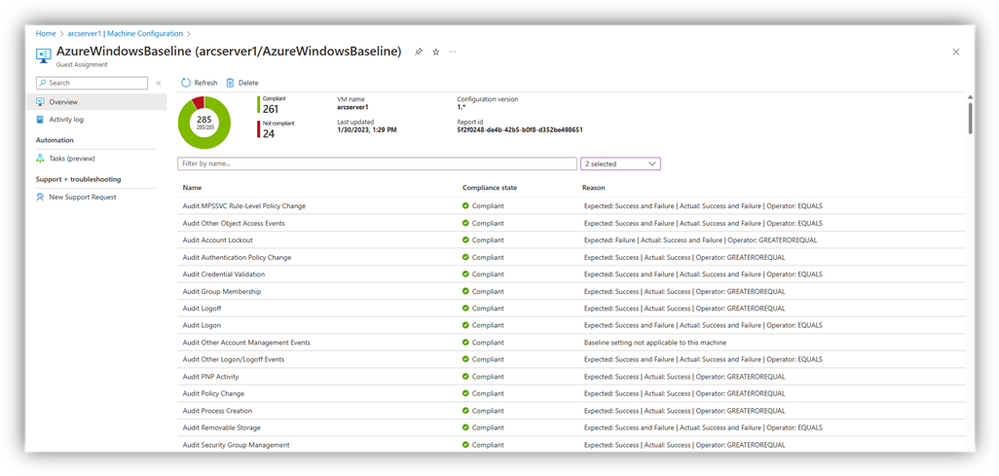Click Account Lockout reason with GREATEROREQUAL
The height and width of the screenshot is (476, 999).
[x=700, y=240]
